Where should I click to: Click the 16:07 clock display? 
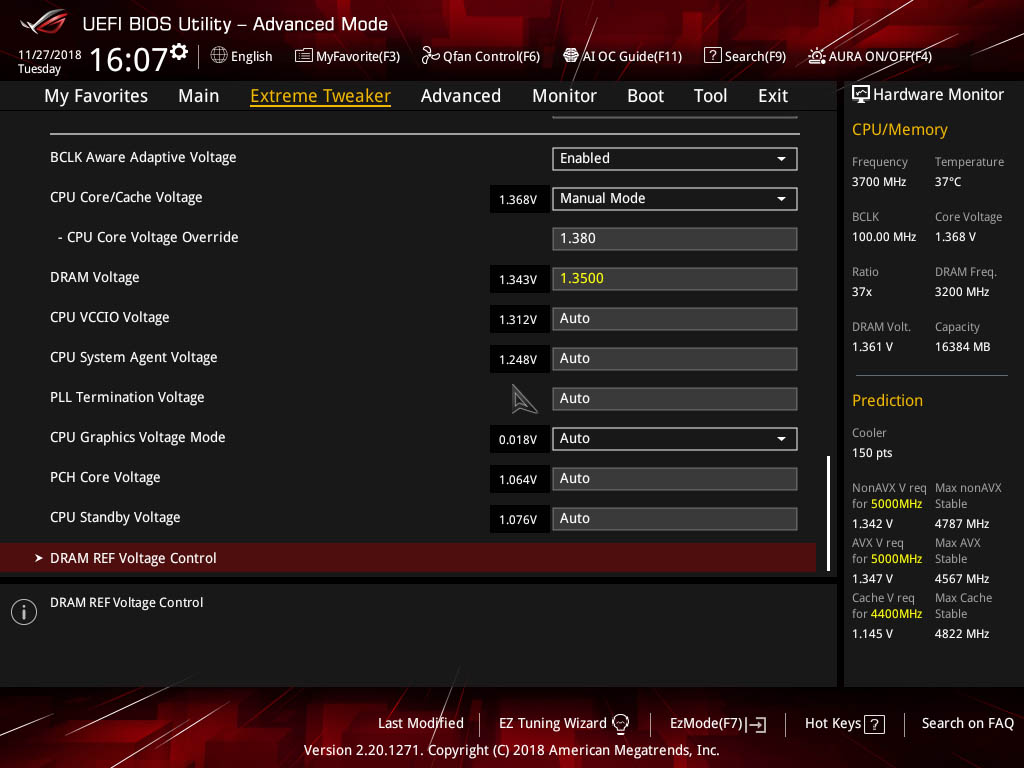[129, 59]
